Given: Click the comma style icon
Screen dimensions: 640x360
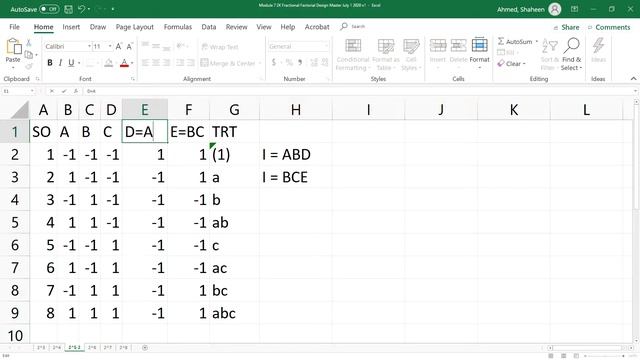Looking at the screenshot, I should pyautogui.click(x=300, y=62).
